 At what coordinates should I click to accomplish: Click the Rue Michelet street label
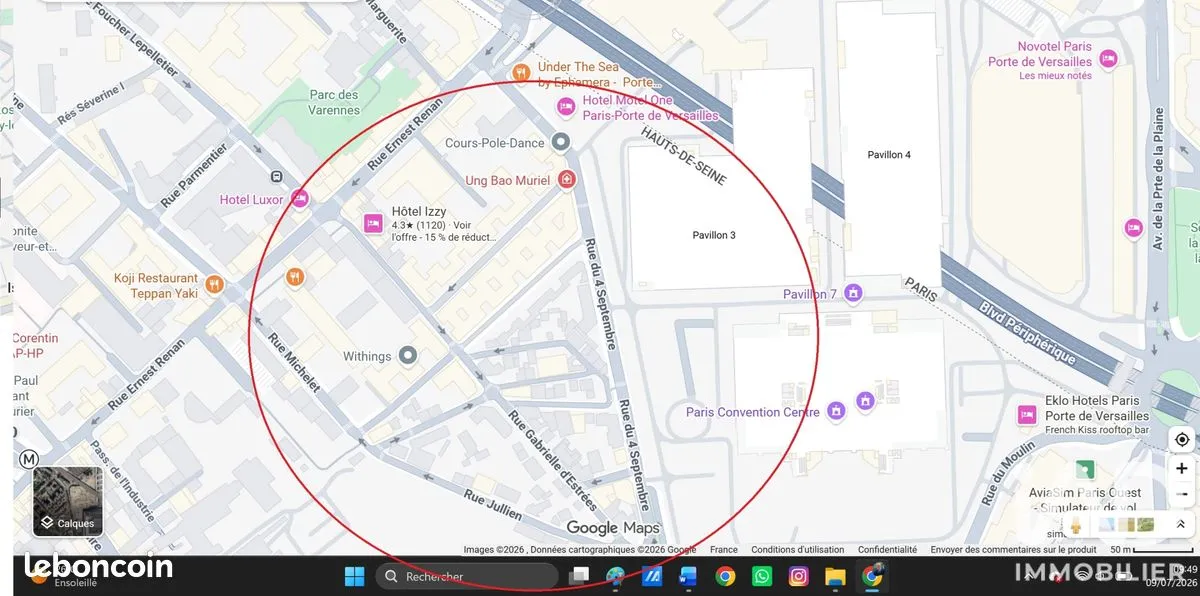[x=293, y=364]
